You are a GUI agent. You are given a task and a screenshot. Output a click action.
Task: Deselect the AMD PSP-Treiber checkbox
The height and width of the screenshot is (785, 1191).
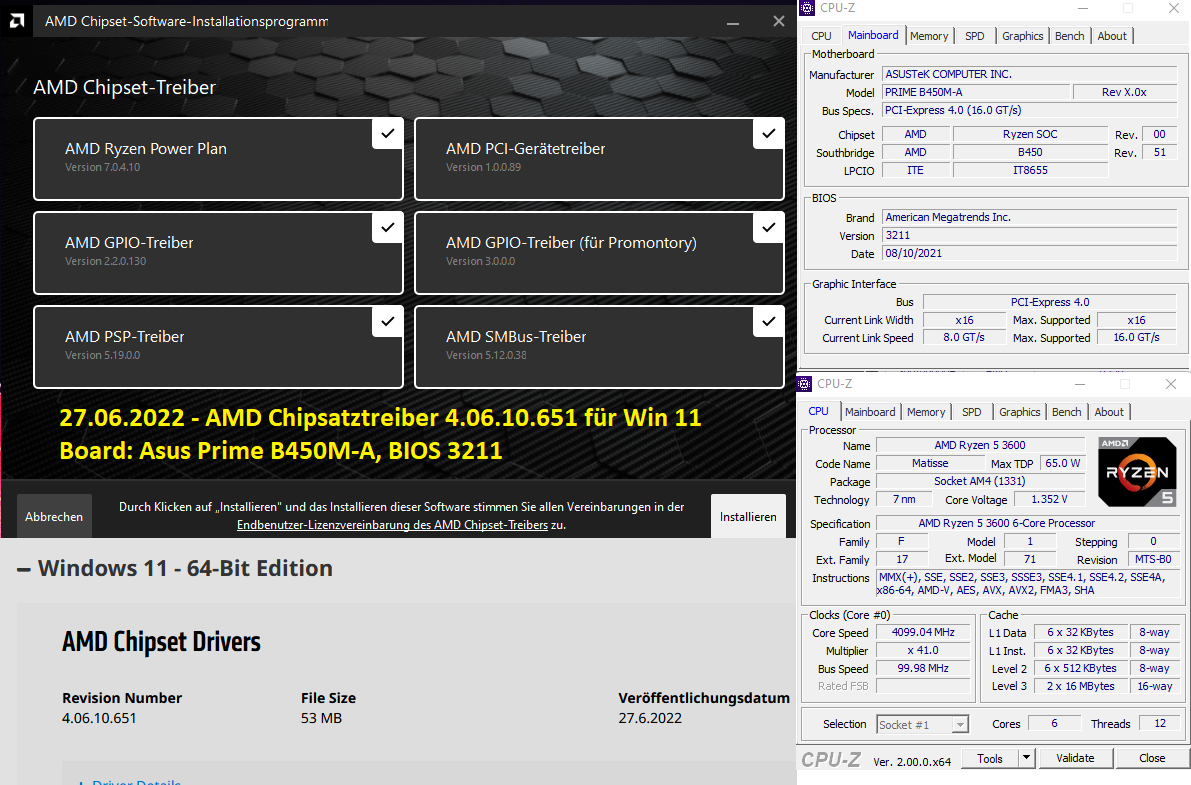pyautogui.click(x=387, y=321)
